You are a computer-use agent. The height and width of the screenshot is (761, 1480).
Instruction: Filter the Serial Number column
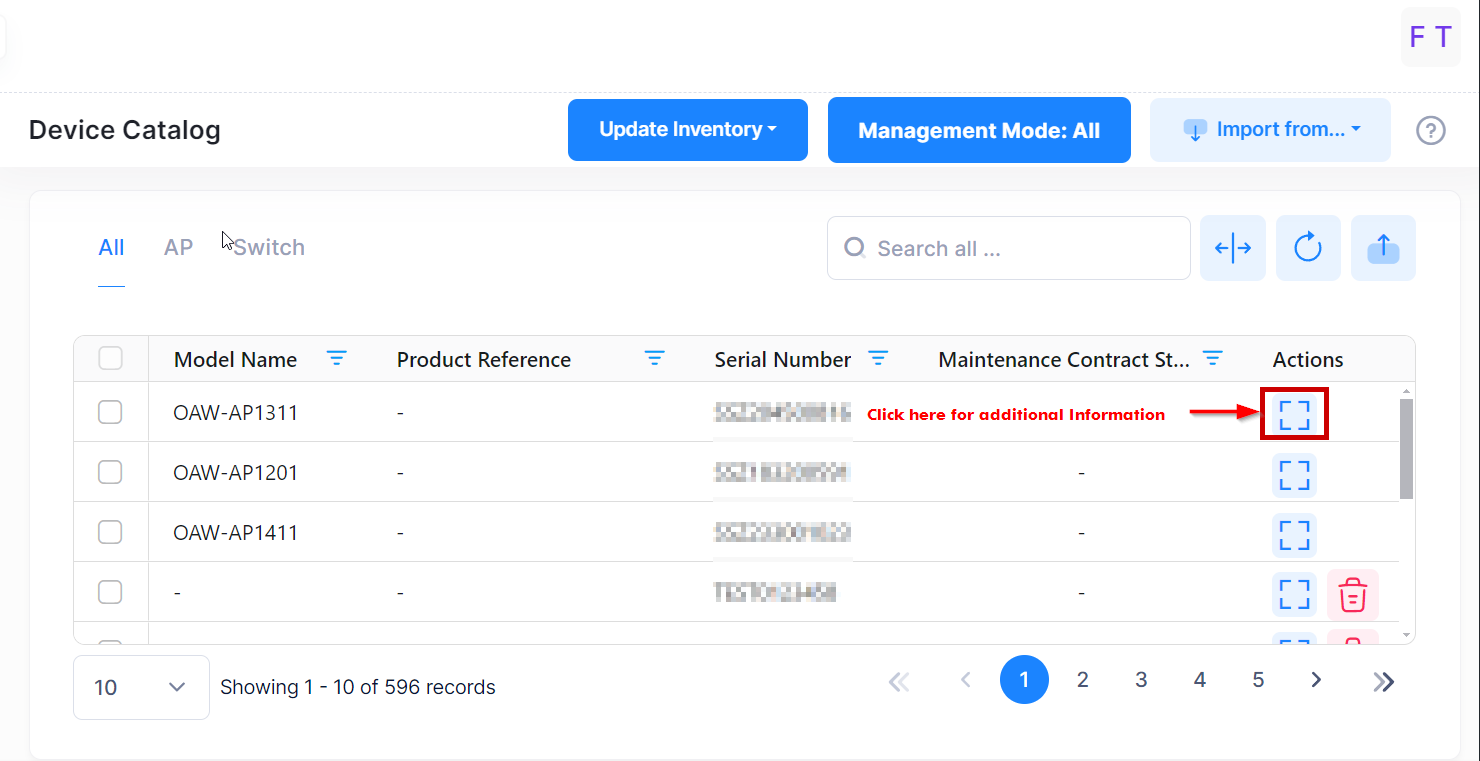point(878,359)
